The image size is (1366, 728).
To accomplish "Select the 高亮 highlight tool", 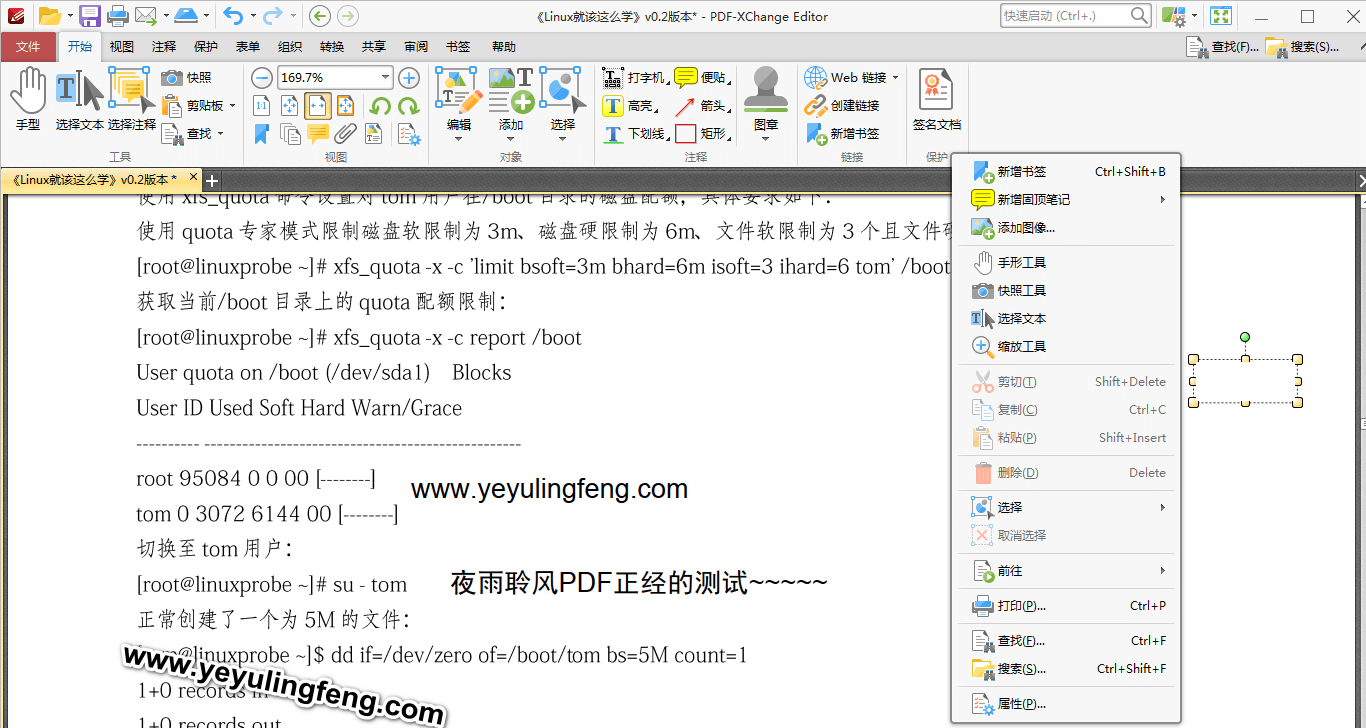I will tap(629, 105).
